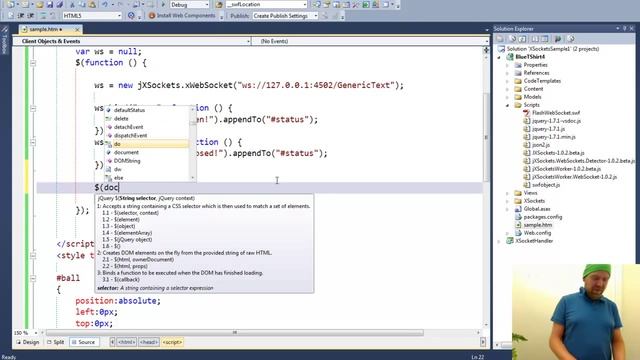Click the first Solution Explorer toolbar icon
Image resolution: width=640 pixels, height=360 pixels.
coord(500,39)
